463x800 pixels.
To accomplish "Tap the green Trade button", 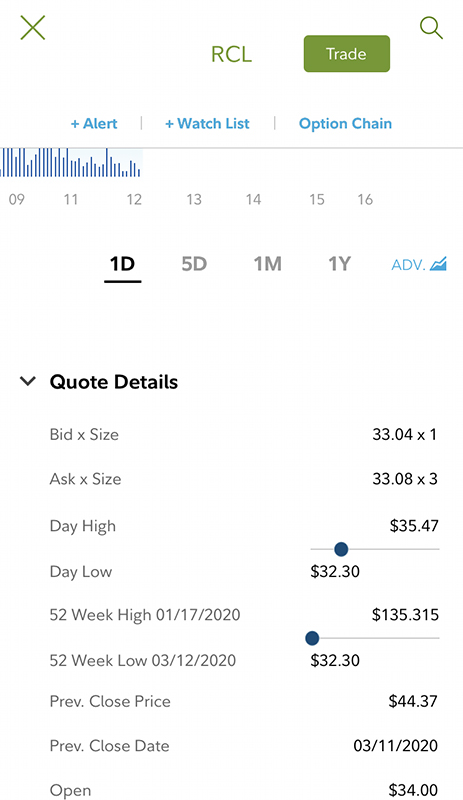I will pos(347,54).
